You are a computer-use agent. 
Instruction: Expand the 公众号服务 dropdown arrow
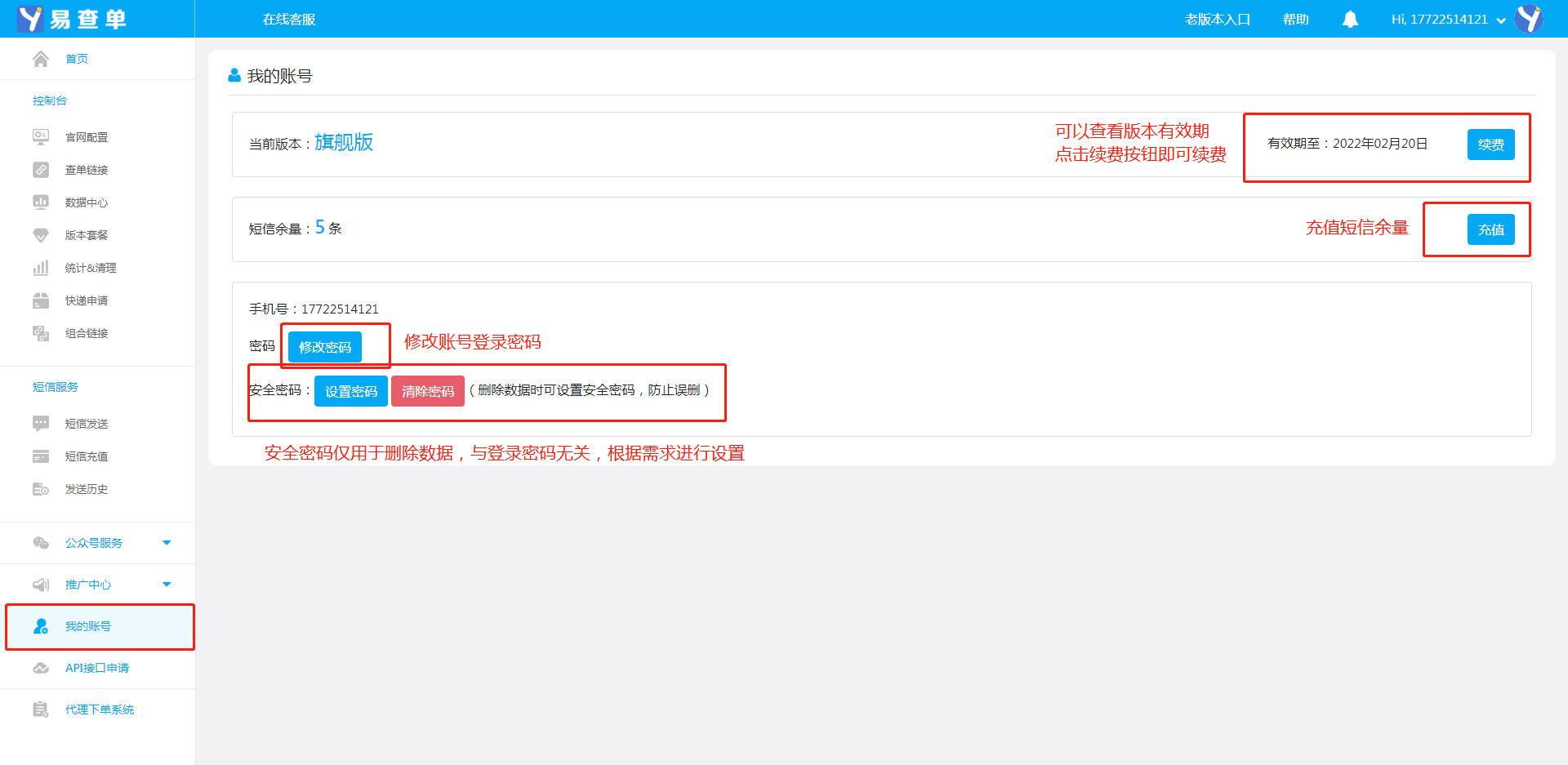(x=167, y=543)
